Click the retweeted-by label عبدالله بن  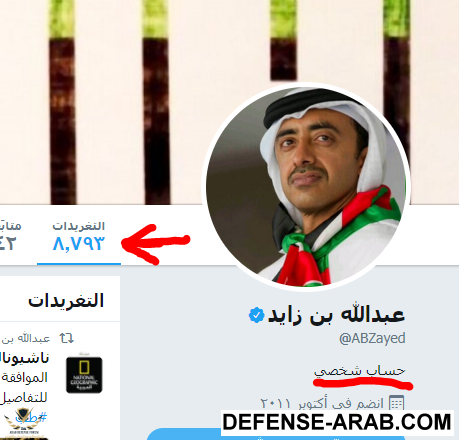(x=26, y=339)
